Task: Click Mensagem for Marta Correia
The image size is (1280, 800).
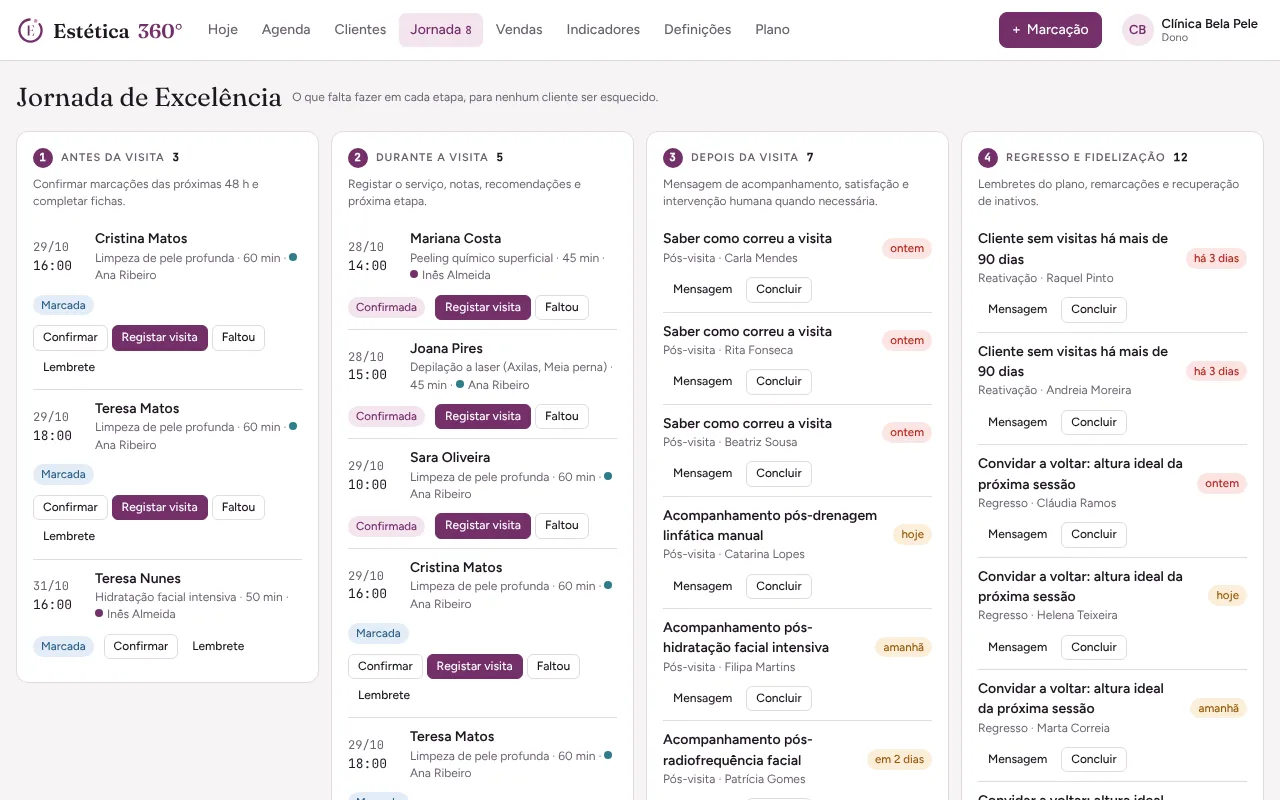Action: point(1017,760)
